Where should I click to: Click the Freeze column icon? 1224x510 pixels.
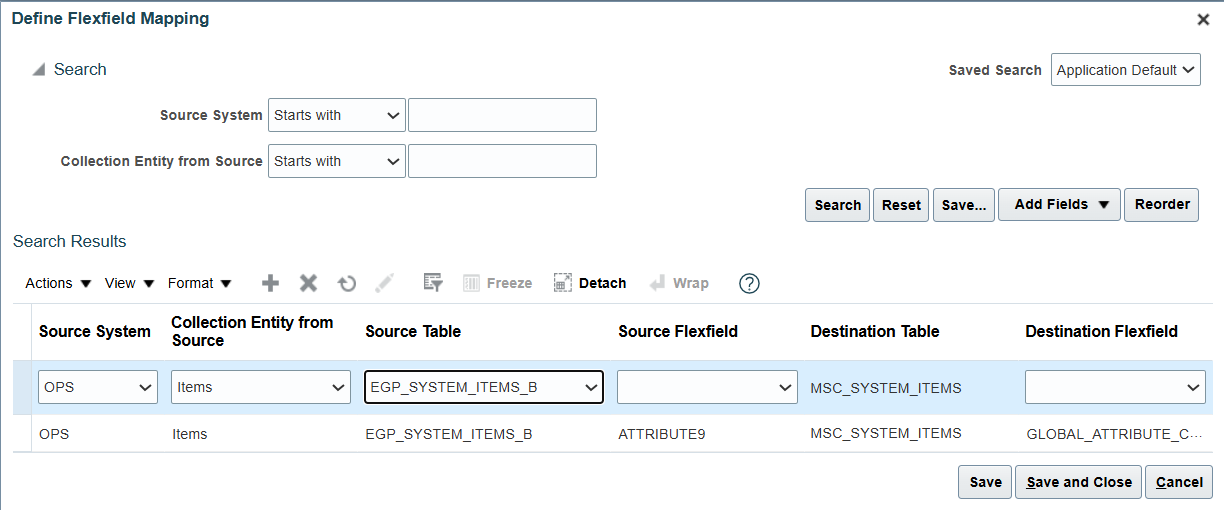point(497,283)
